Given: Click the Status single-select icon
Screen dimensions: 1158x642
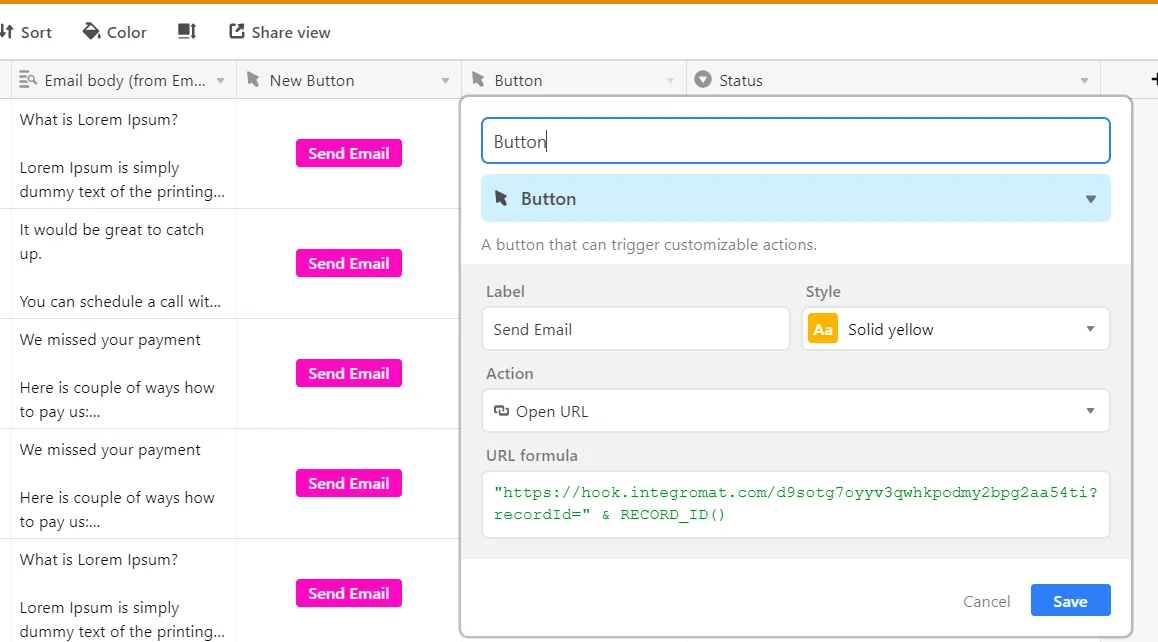Looking at the screenshot, I should [x=703, y=79].
